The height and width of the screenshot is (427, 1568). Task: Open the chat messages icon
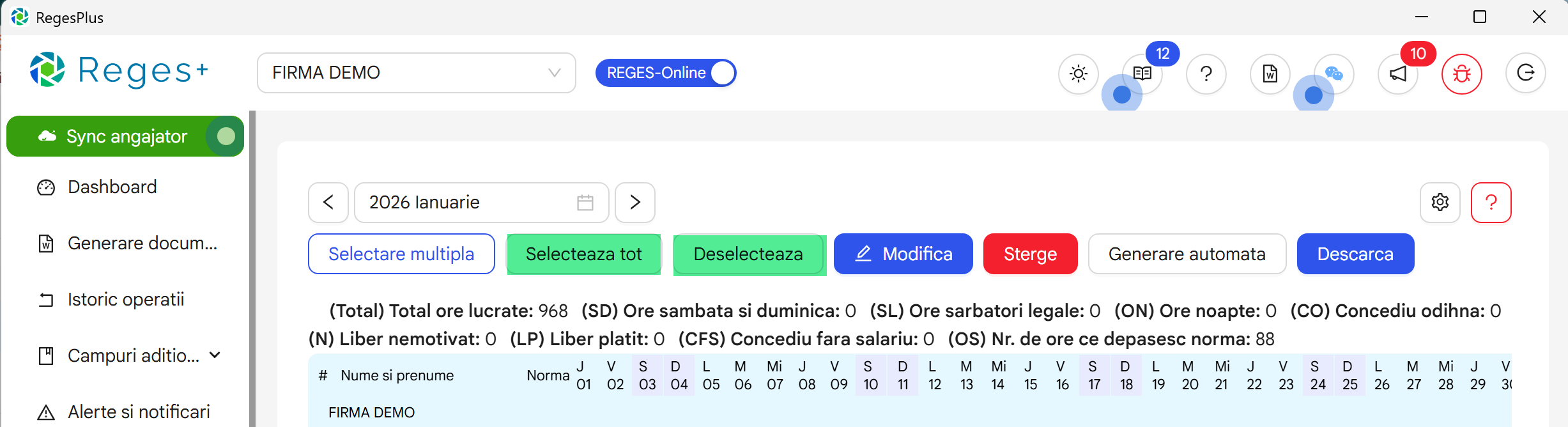click(1335, 74)
